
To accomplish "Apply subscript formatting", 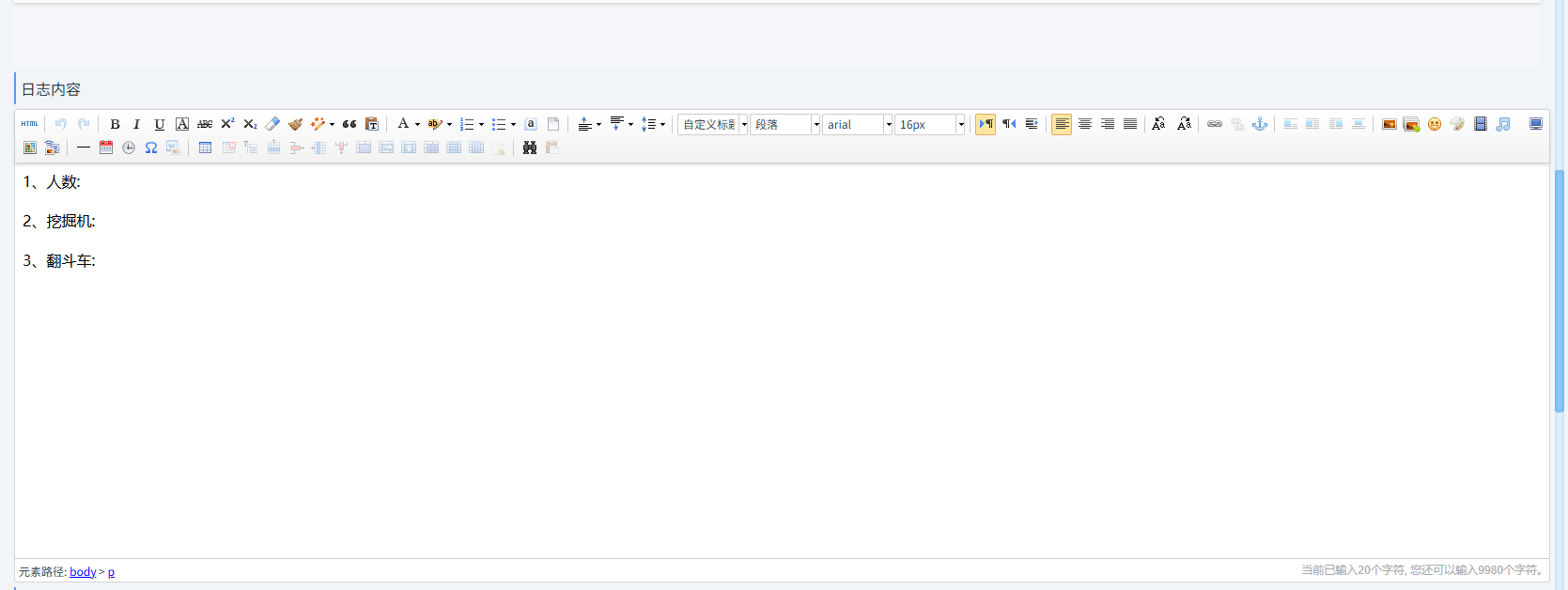I will point(250,124).
